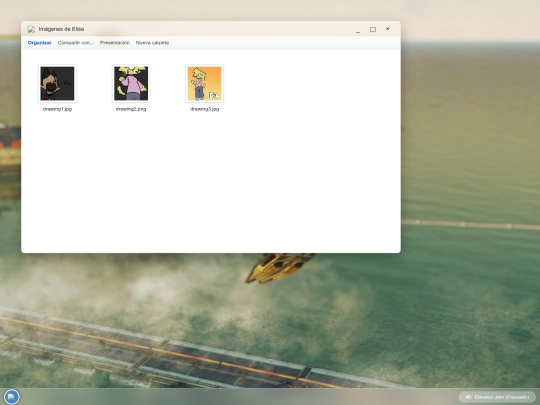The width and height of the screenshot is (540, 405).
Task: Open the Compartir con... menu
Action: (75, 43)
